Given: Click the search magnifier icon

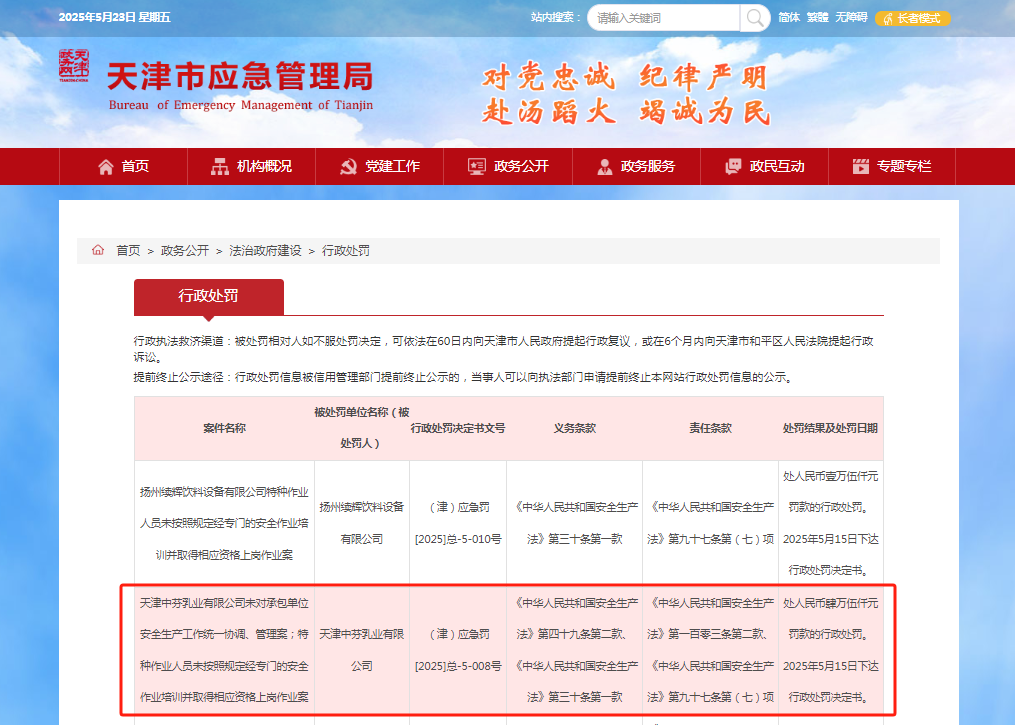Looking at the screenshot, I should [x=755, y=17].
